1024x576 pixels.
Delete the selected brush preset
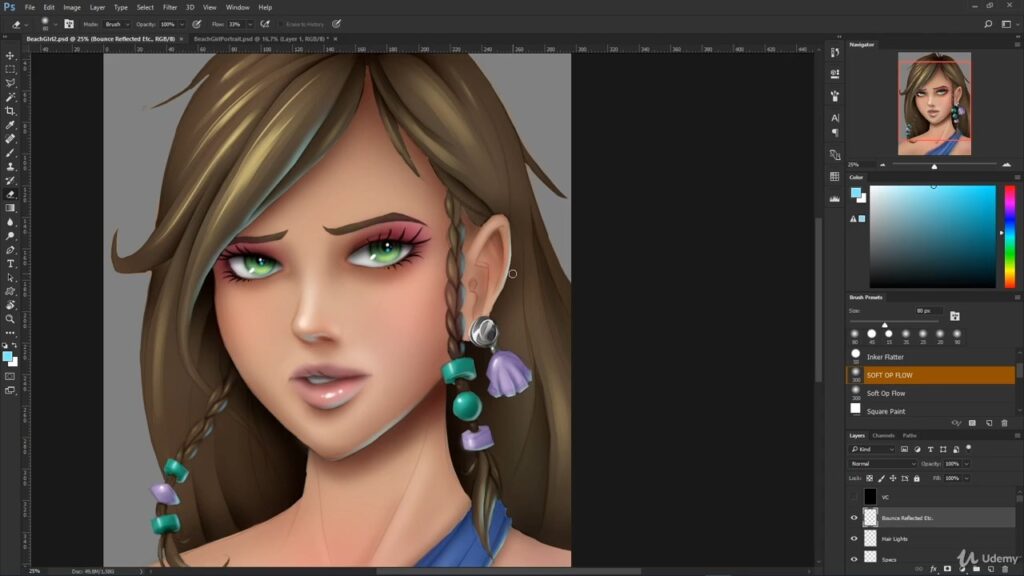(1004, 423)
